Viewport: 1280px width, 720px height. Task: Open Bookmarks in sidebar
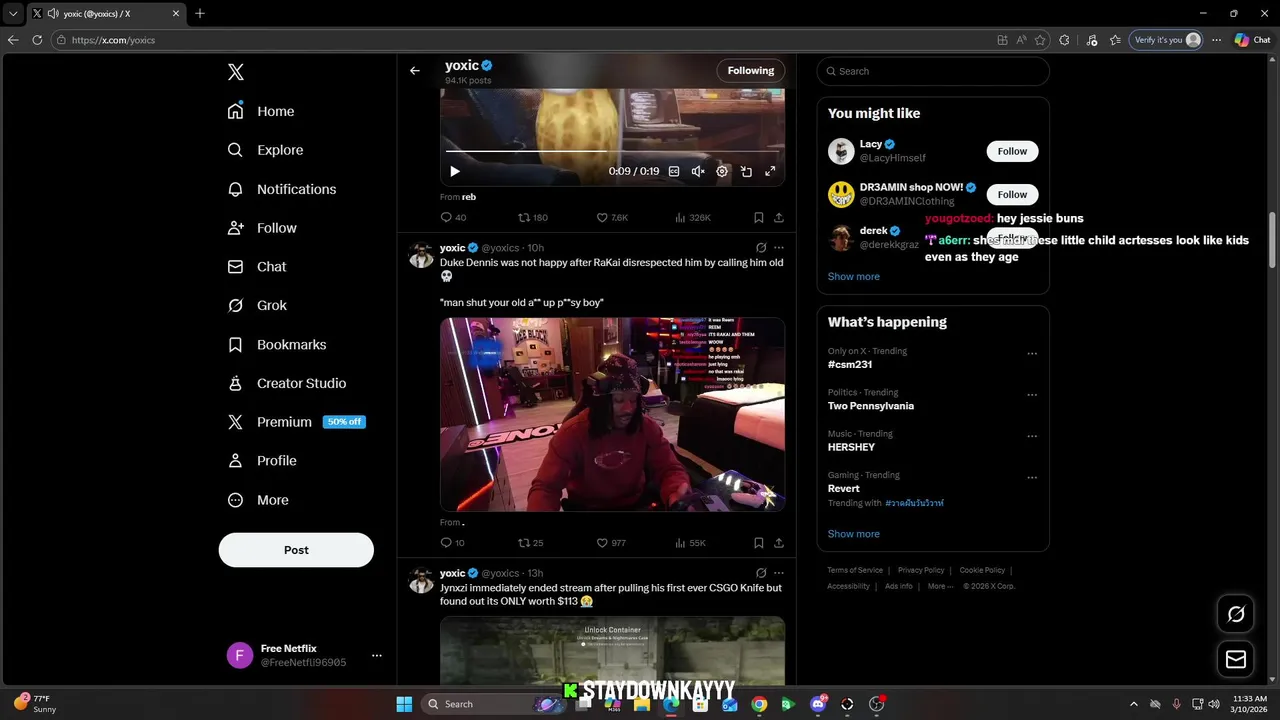[x=277, y=344]
